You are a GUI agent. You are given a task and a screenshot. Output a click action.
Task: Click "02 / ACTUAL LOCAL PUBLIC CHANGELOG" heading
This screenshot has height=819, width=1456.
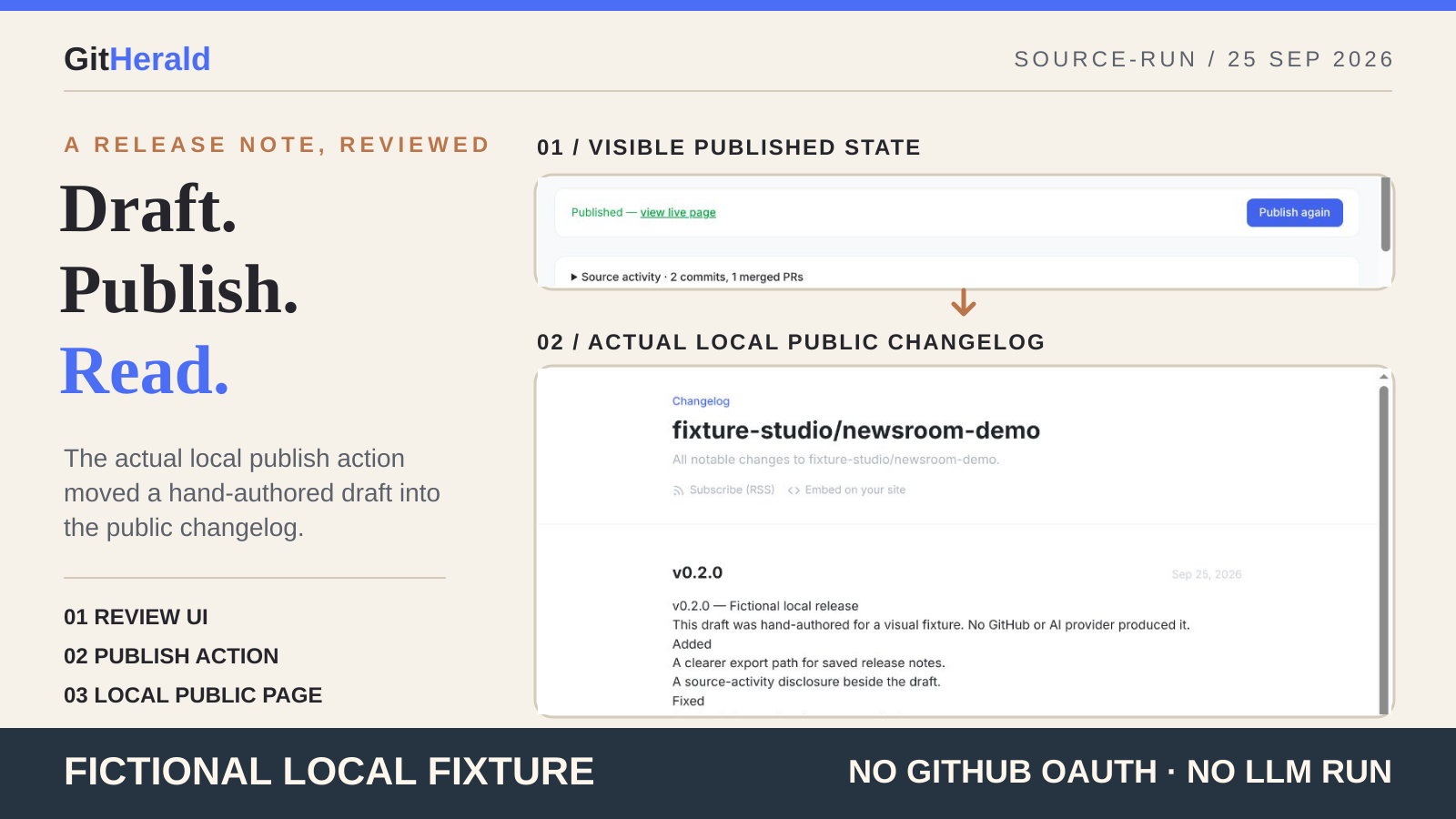click(791, 342)
